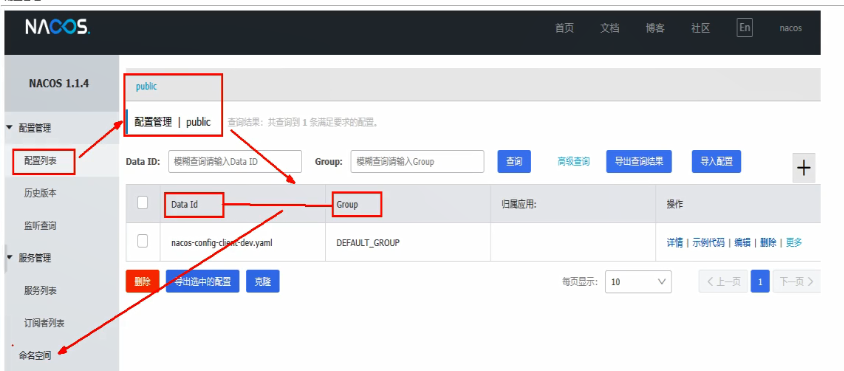Open 详情 for nacos-config-client-dev.yaml
This screenshot has width=844, height=371.
(x=675, y=243)
